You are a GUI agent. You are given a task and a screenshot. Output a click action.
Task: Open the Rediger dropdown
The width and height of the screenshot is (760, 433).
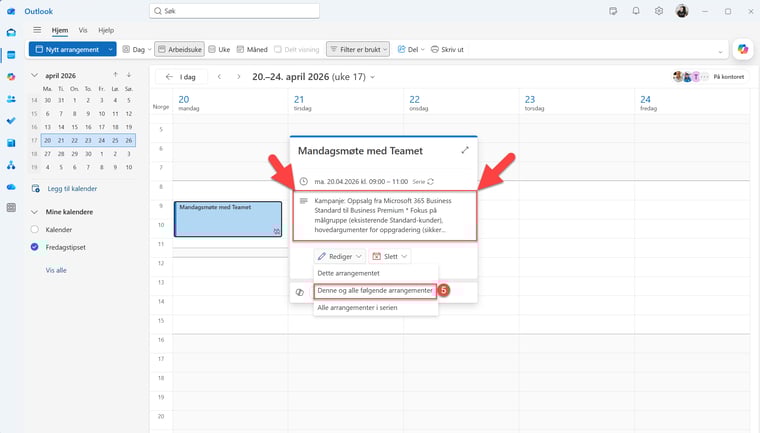[x=340, y=257]
